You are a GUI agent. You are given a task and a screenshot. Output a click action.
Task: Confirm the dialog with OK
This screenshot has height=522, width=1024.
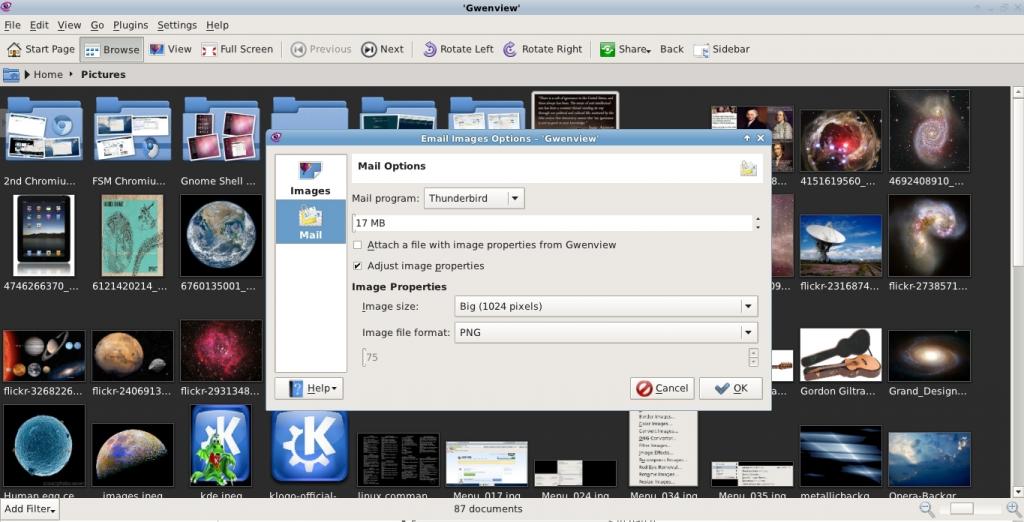pos(731,388)
